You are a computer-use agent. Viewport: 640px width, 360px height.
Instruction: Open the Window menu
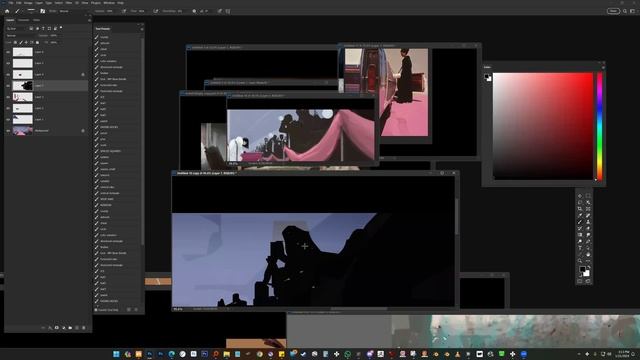[109, 2]
